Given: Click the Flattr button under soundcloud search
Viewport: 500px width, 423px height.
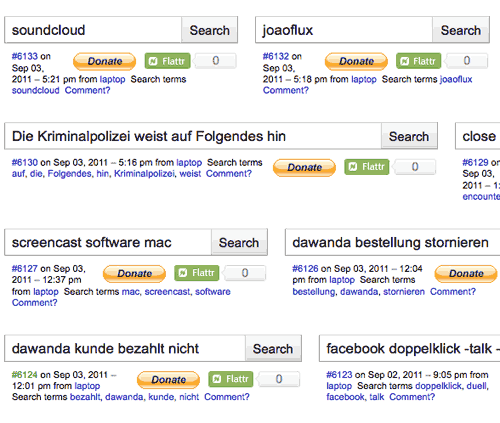Looking at the screenshot, I should tap(167, 61).
